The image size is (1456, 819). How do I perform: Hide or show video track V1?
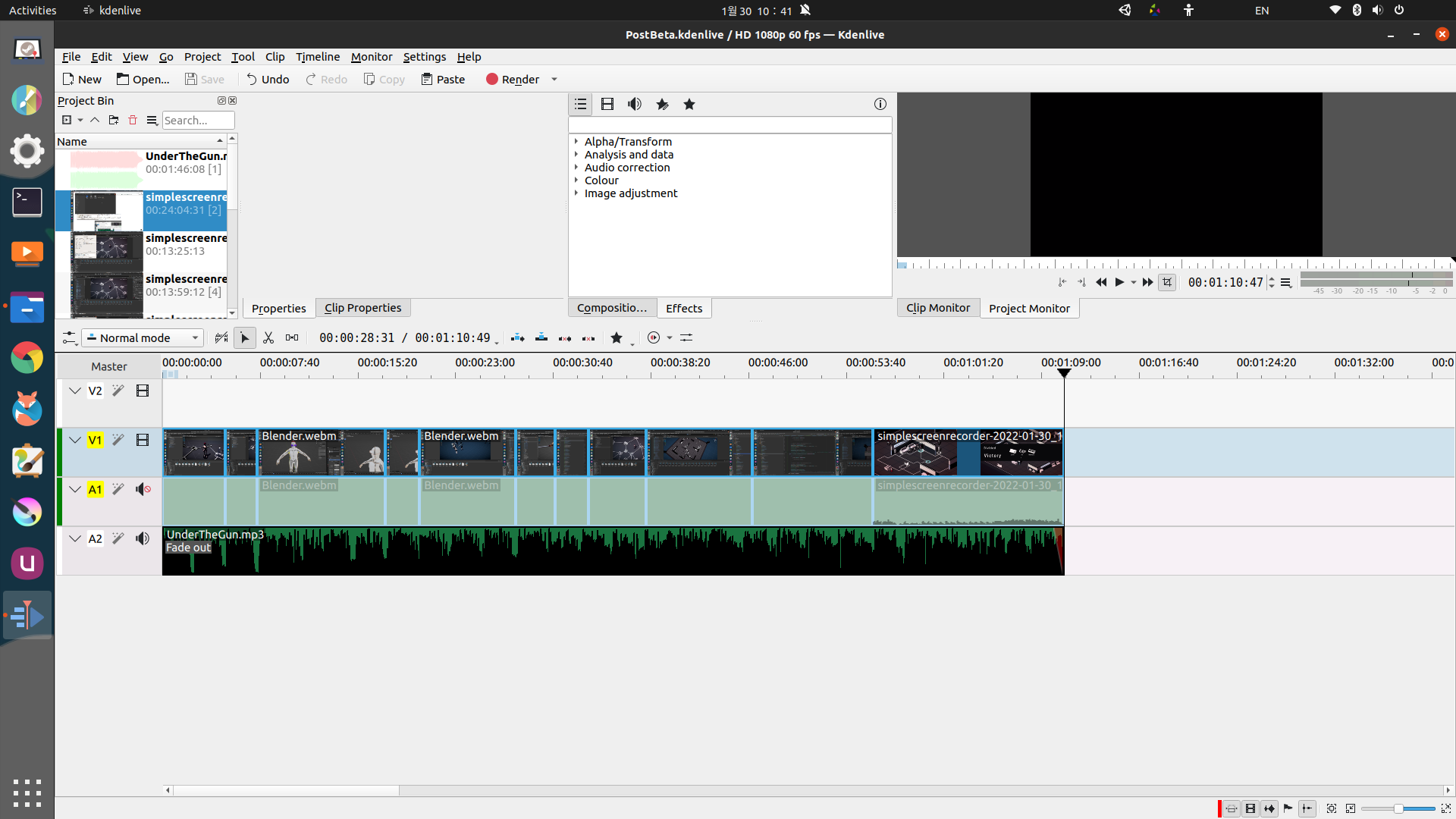click(x=143, y=440)
